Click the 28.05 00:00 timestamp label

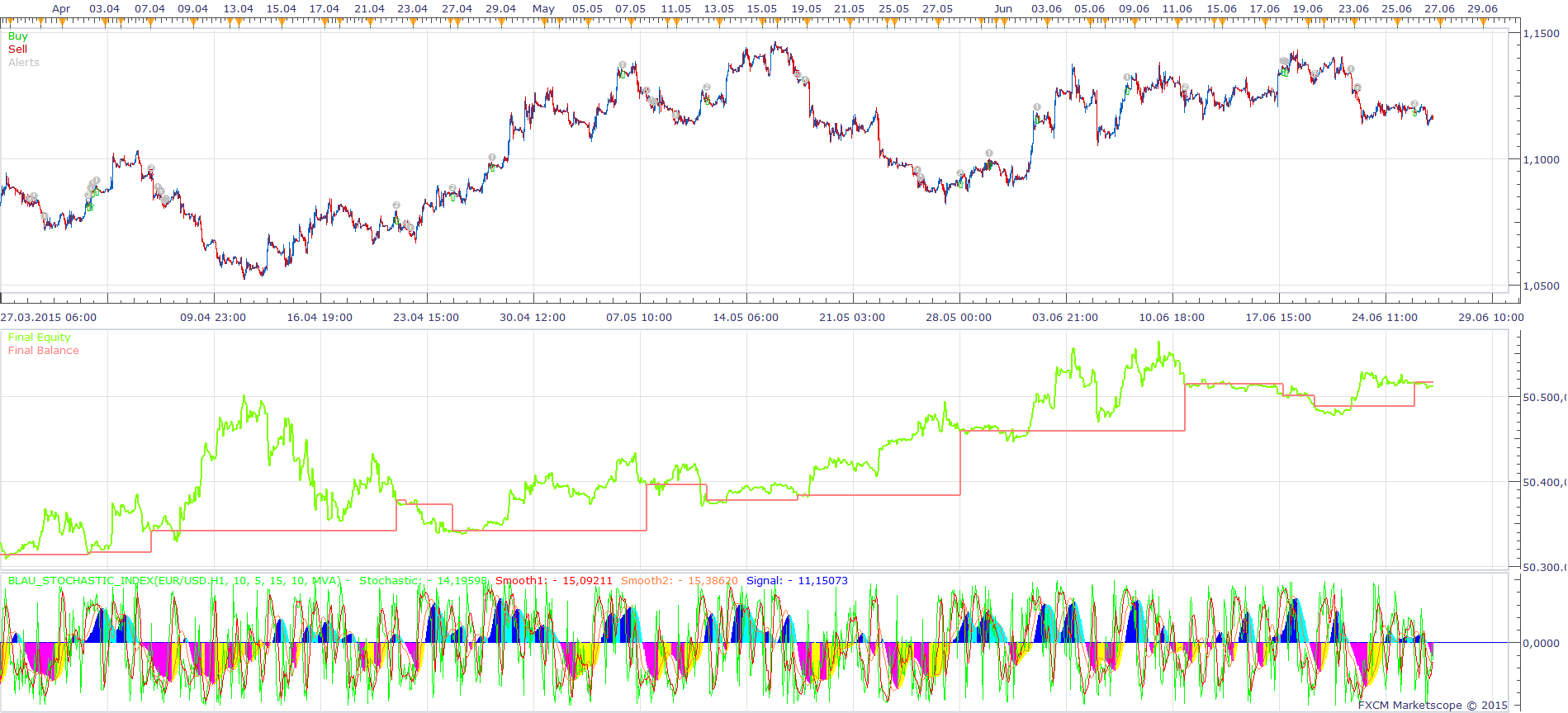coord(959,318)
